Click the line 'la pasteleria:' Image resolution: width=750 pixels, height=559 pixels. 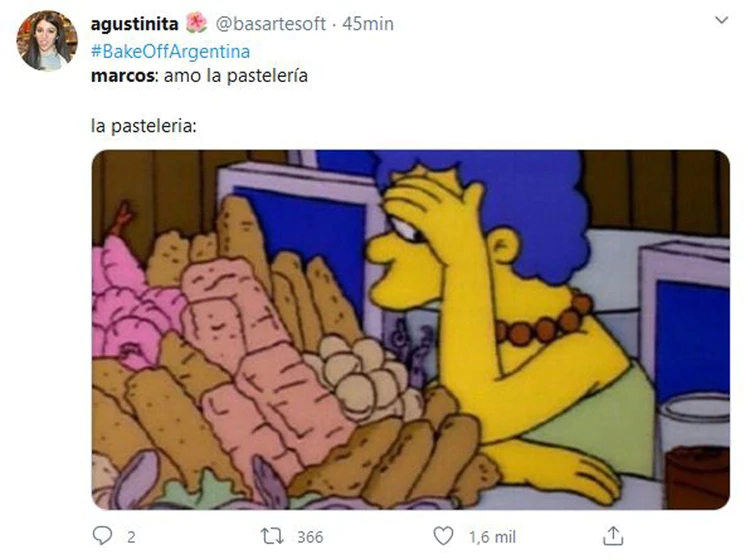pos(143,126)
